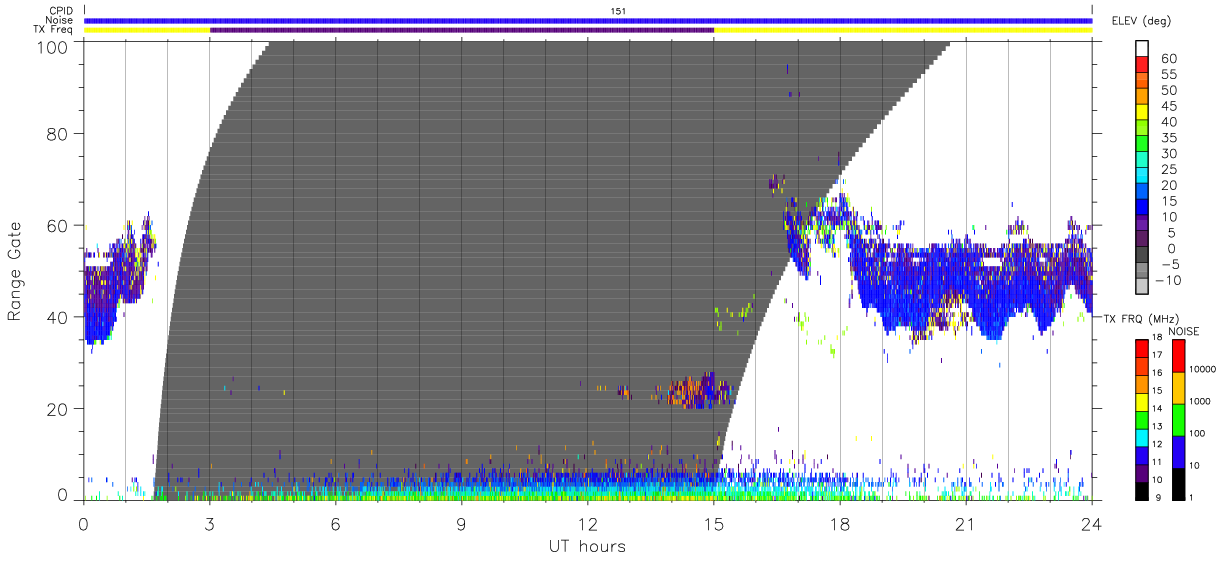This screenshot has width=1228, height=567.
Task: Click UT hours tick label 6
Action: coord(335,523)
